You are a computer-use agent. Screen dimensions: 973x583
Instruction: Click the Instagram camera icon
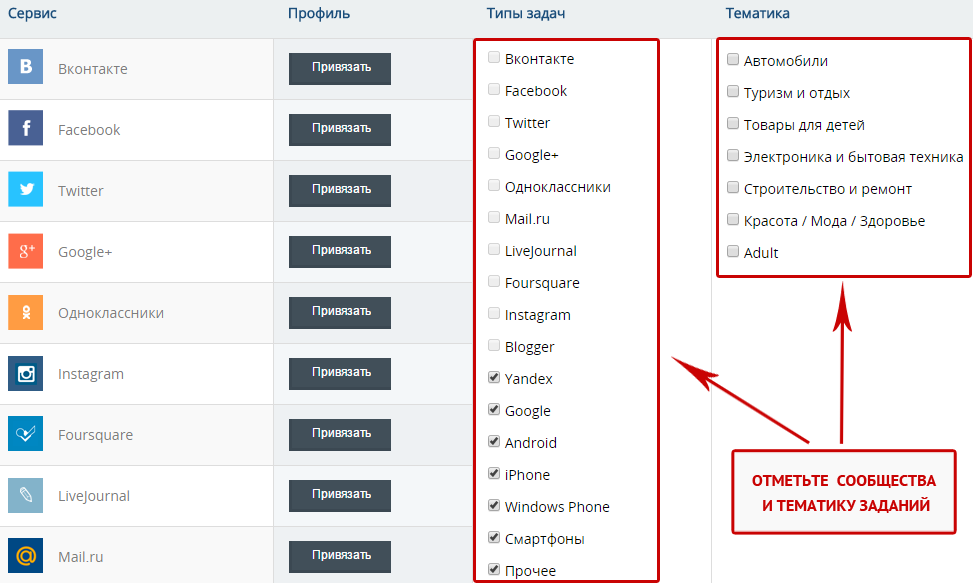25,373
